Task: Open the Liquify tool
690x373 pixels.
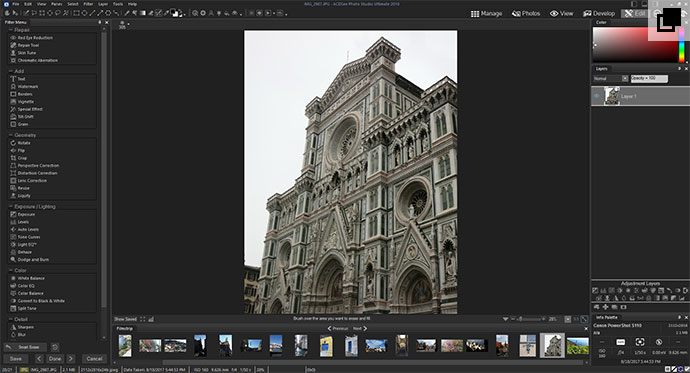Action: click(20, 196)
